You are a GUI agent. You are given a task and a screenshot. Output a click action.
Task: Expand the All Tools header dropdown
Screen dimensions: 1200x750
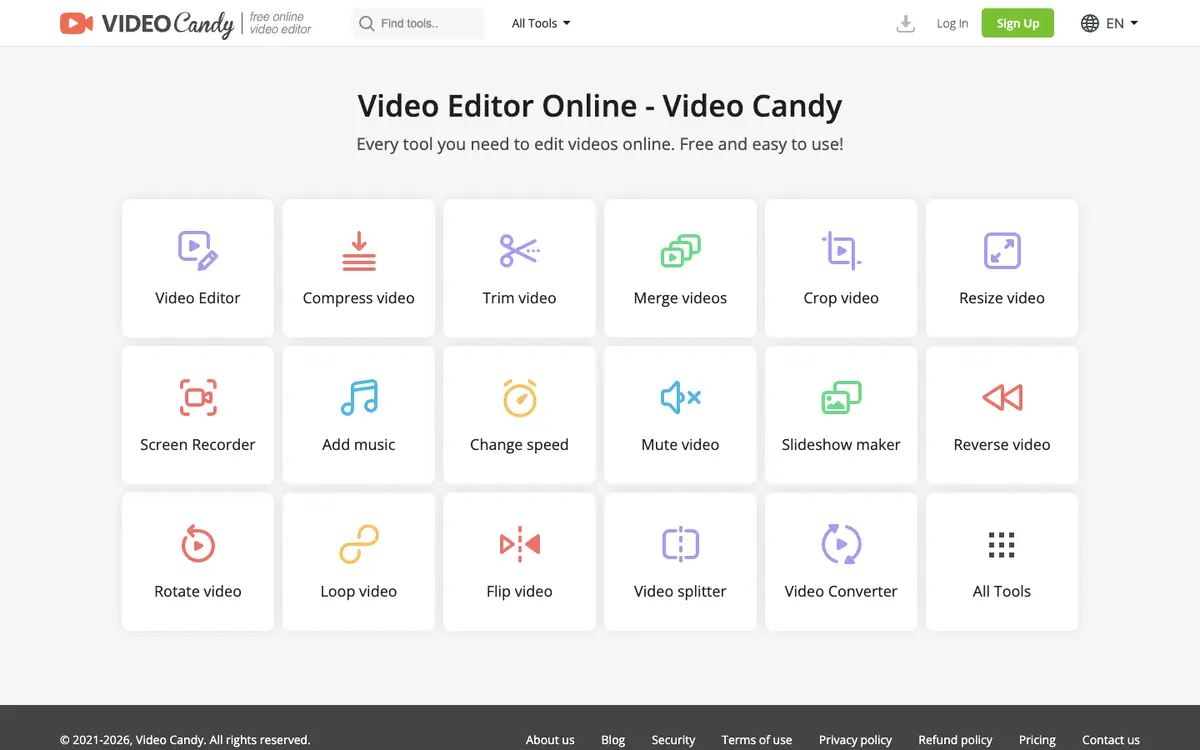pyautogui.click(x=541, y=23)
